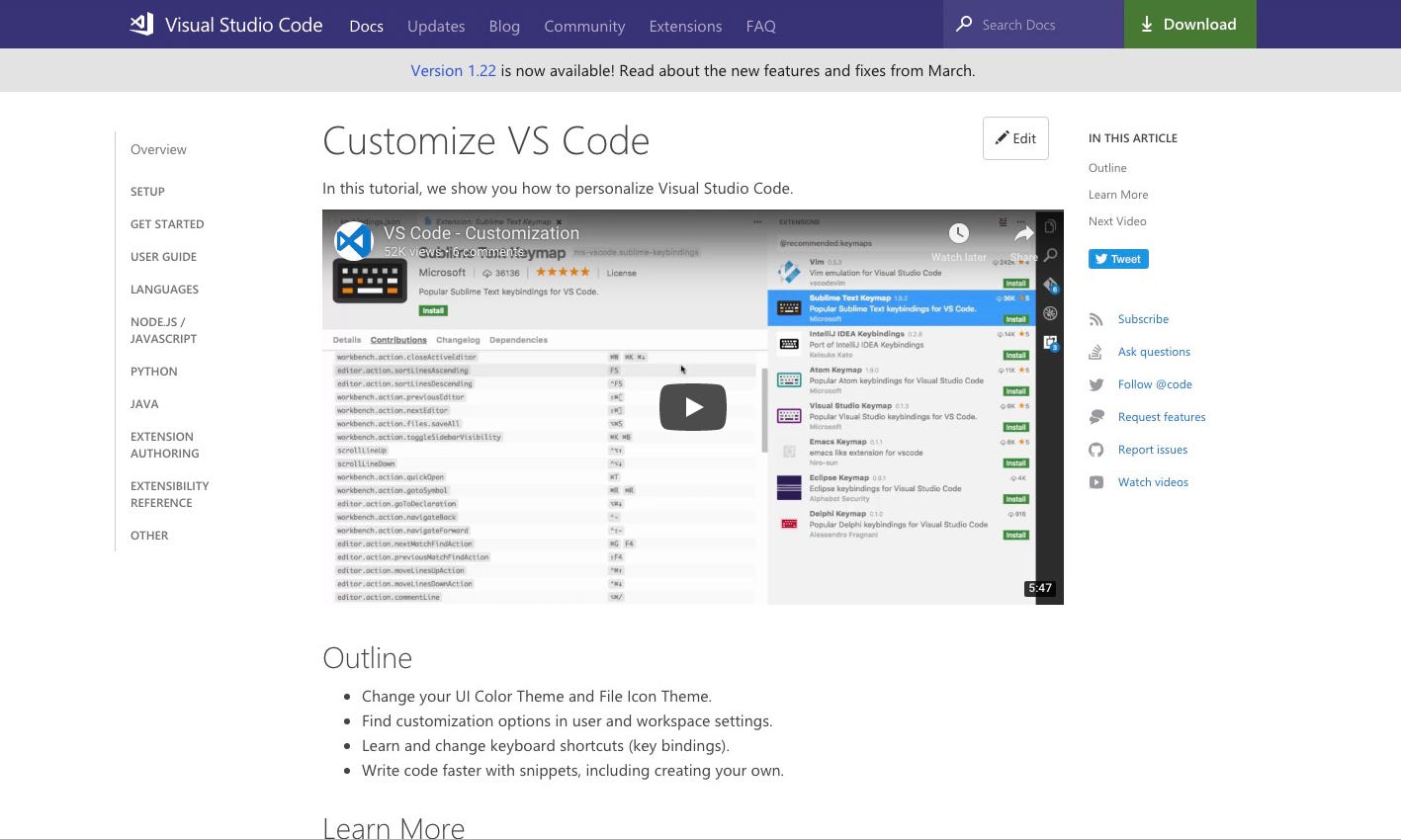Click the Edit button
The height and width of the screenshot is (840, 1401).
click(x=1015, y=138)
